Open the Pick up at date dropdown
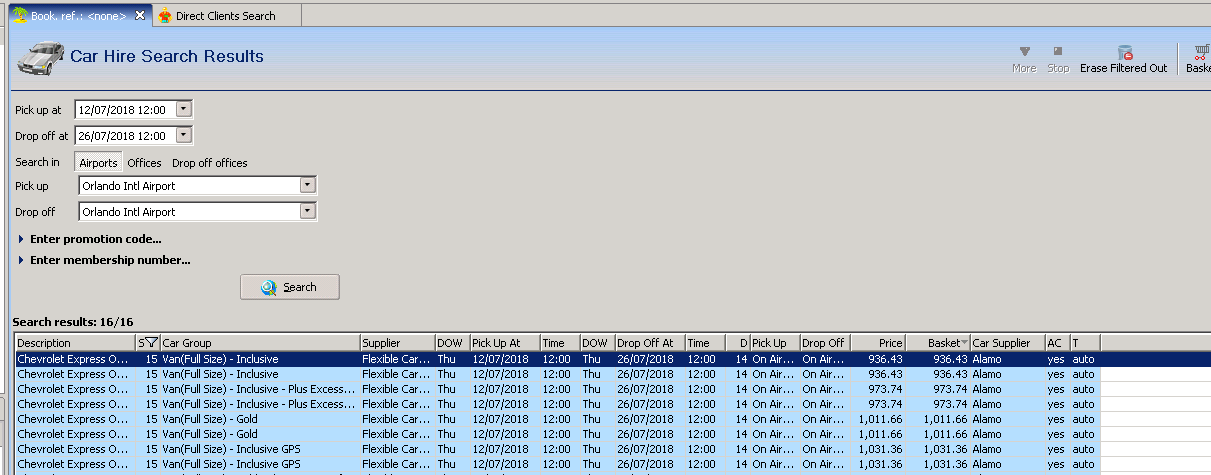This screenshot has width=1211, height=475. click(184, 109)
